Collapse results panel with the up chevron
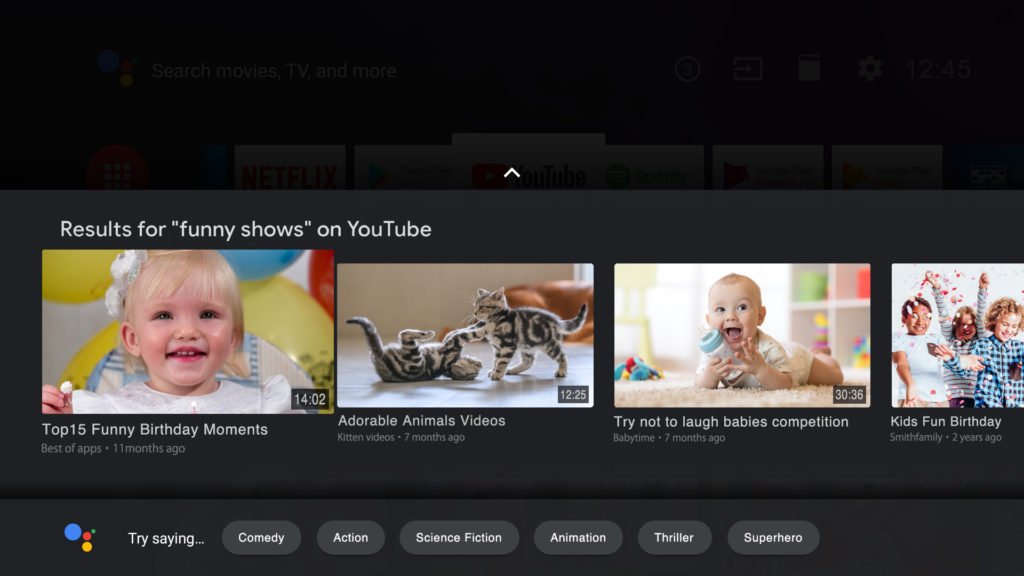Image resolution: width=1024 pixels, height=576 pixels. pyautogui.click(x=512, y=173)
